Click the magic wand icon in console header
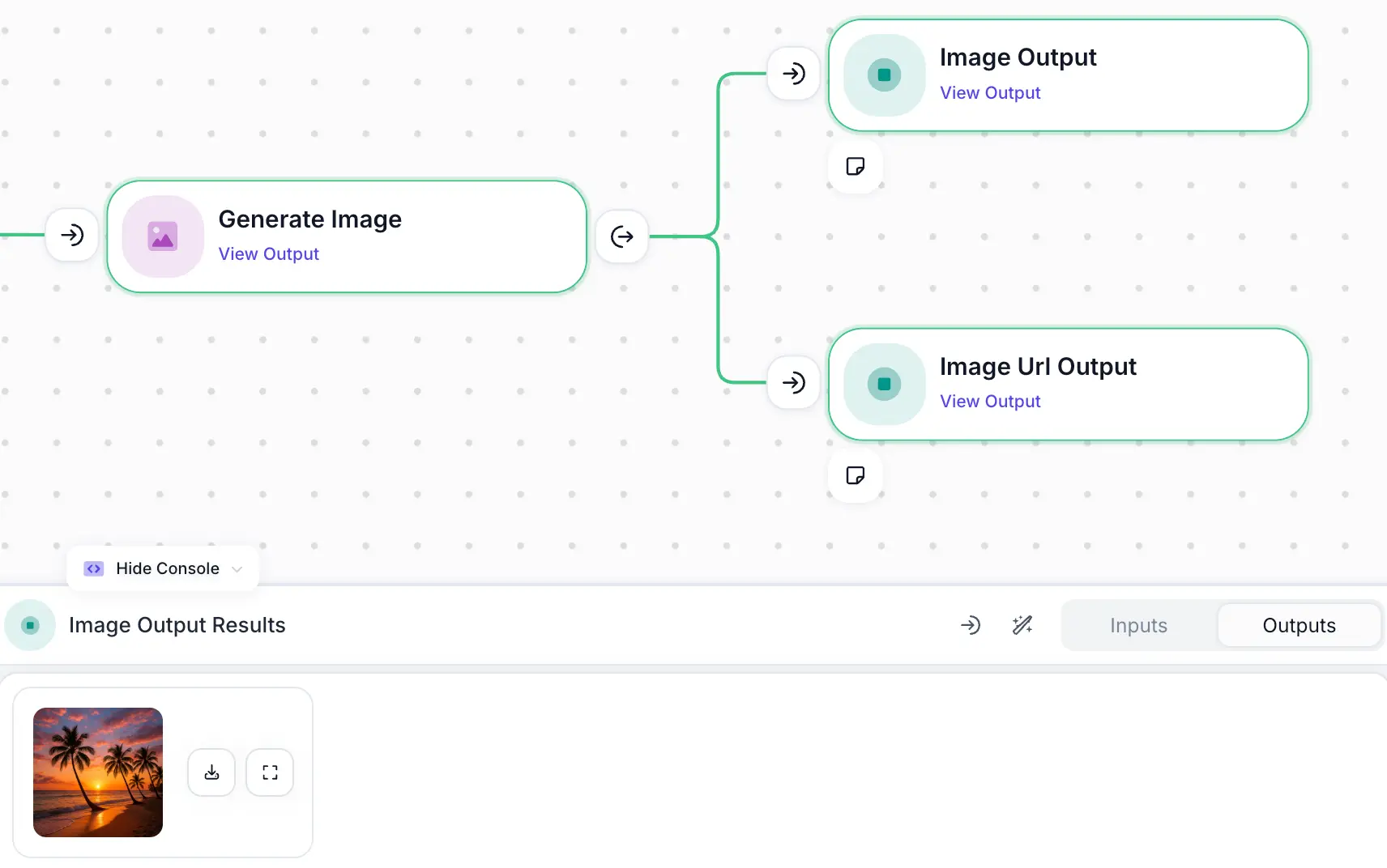The image size is (1387, 868). [1022, 625]
